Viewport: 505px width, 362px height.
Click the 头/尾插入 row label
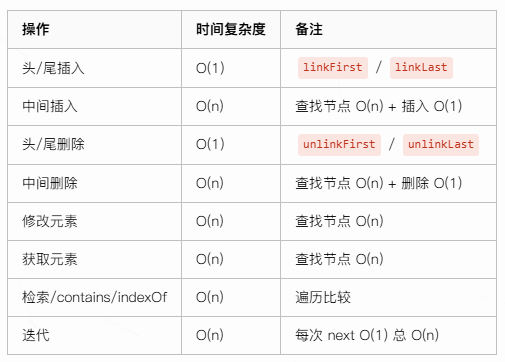click(53, 68)
